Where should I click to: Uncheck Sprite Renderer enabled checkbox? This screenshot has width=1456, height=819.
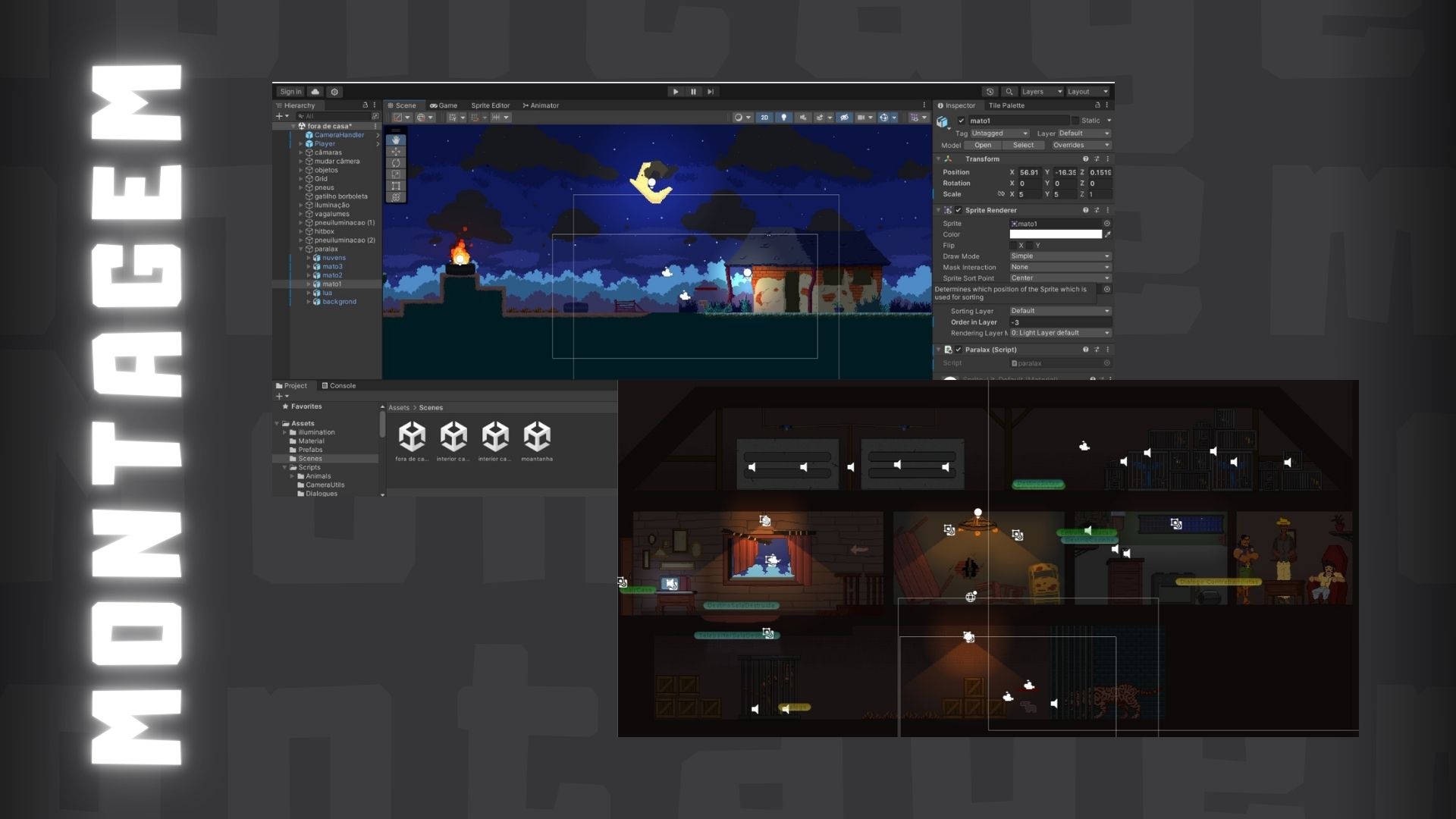(959, 210)
